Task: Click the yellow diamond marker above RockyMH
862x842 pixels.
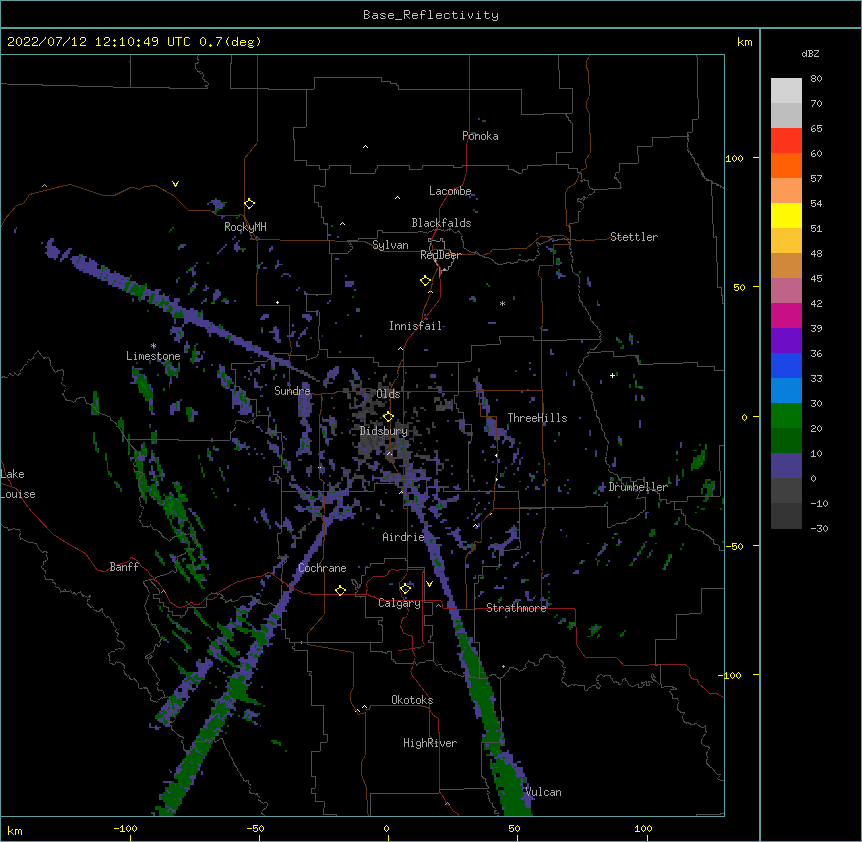Action: [x=250, y=203]
